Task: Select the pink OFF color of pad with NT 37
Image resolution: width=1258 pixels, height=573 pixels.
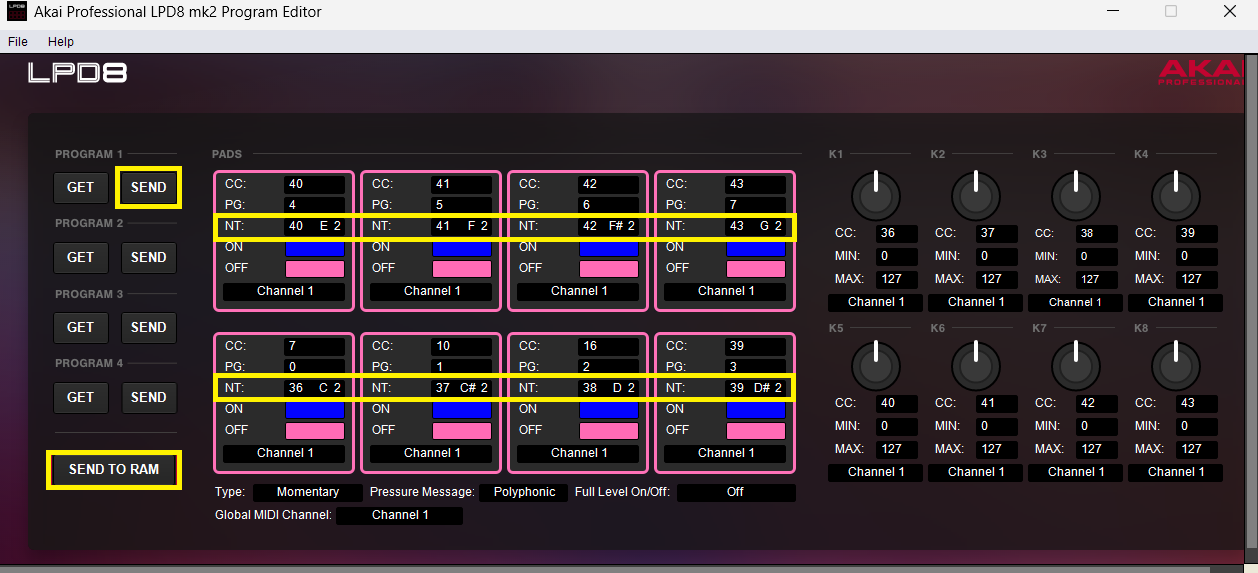Action: click(x=462, y=430)
